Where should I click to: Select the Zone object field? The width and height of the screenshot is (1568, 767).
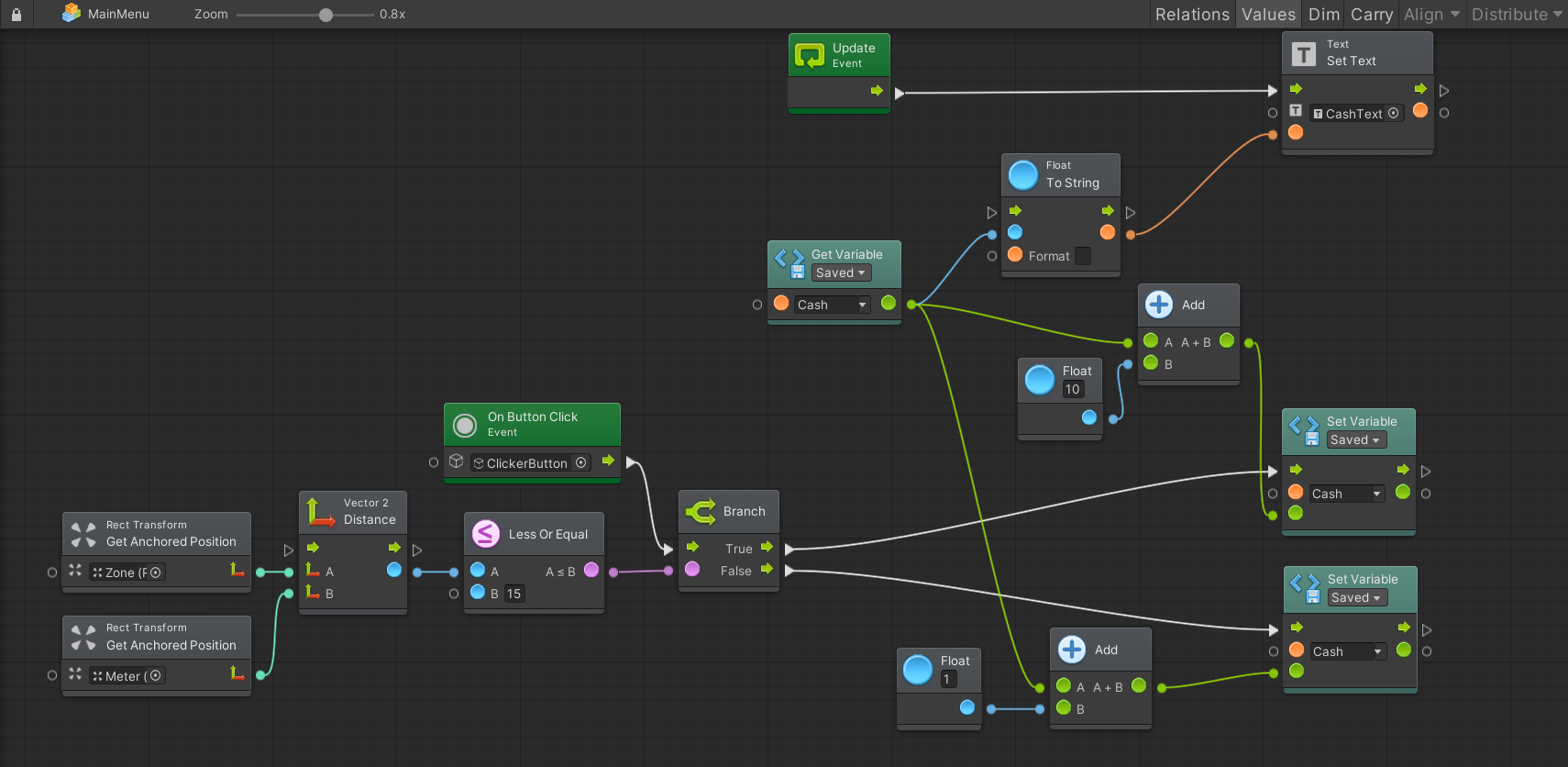click(127, 572)
